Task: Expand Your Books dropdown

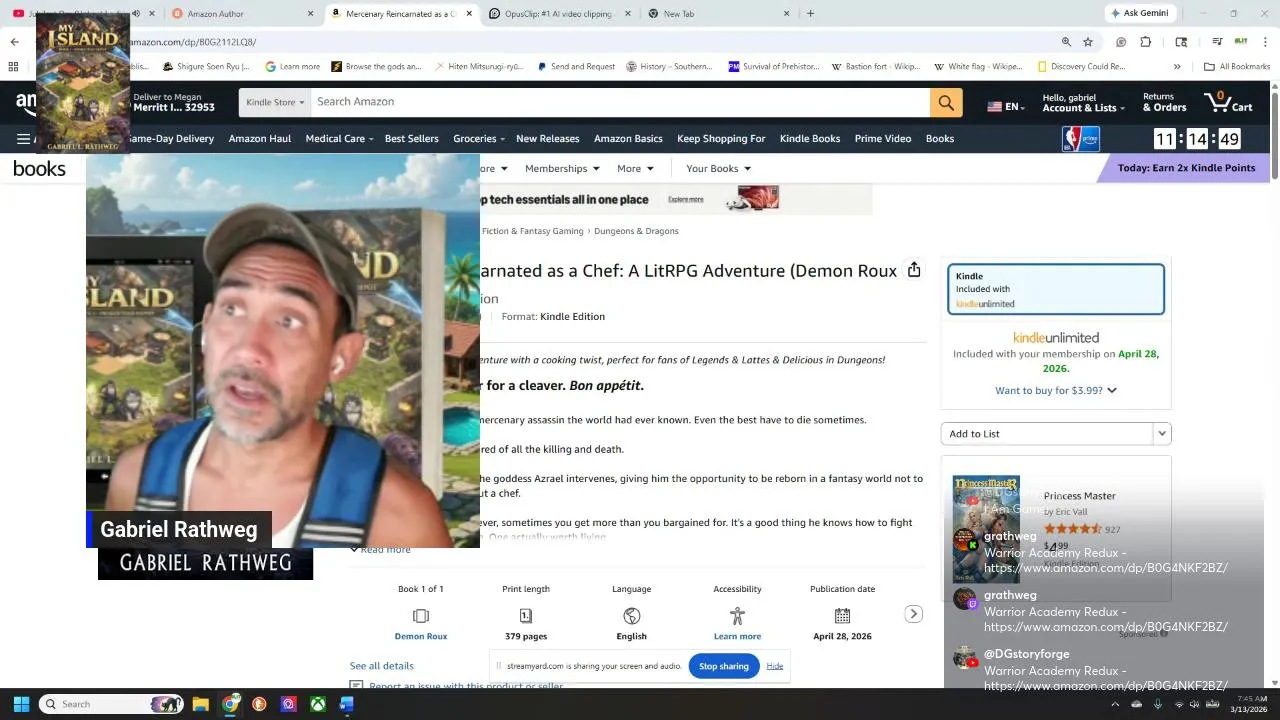Action: point(718,169)
